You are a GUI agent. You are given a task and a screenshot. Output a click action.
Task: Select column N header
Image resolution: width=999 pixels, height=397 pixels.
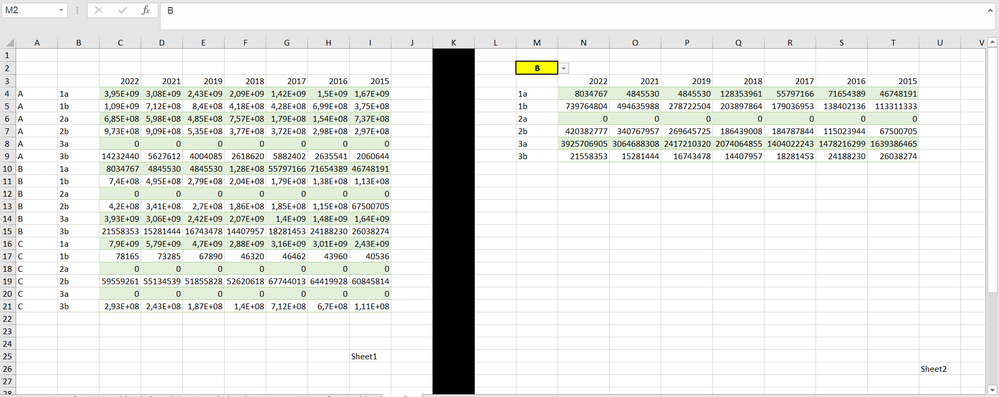click(x=584, y=43)
